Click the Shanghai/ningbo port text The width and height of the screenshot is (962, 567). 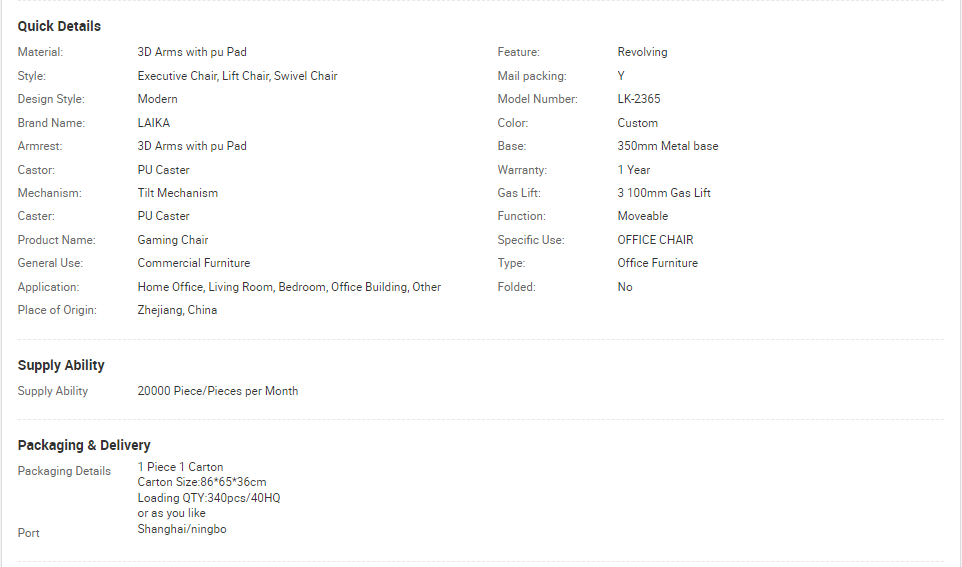pos(182,529)
